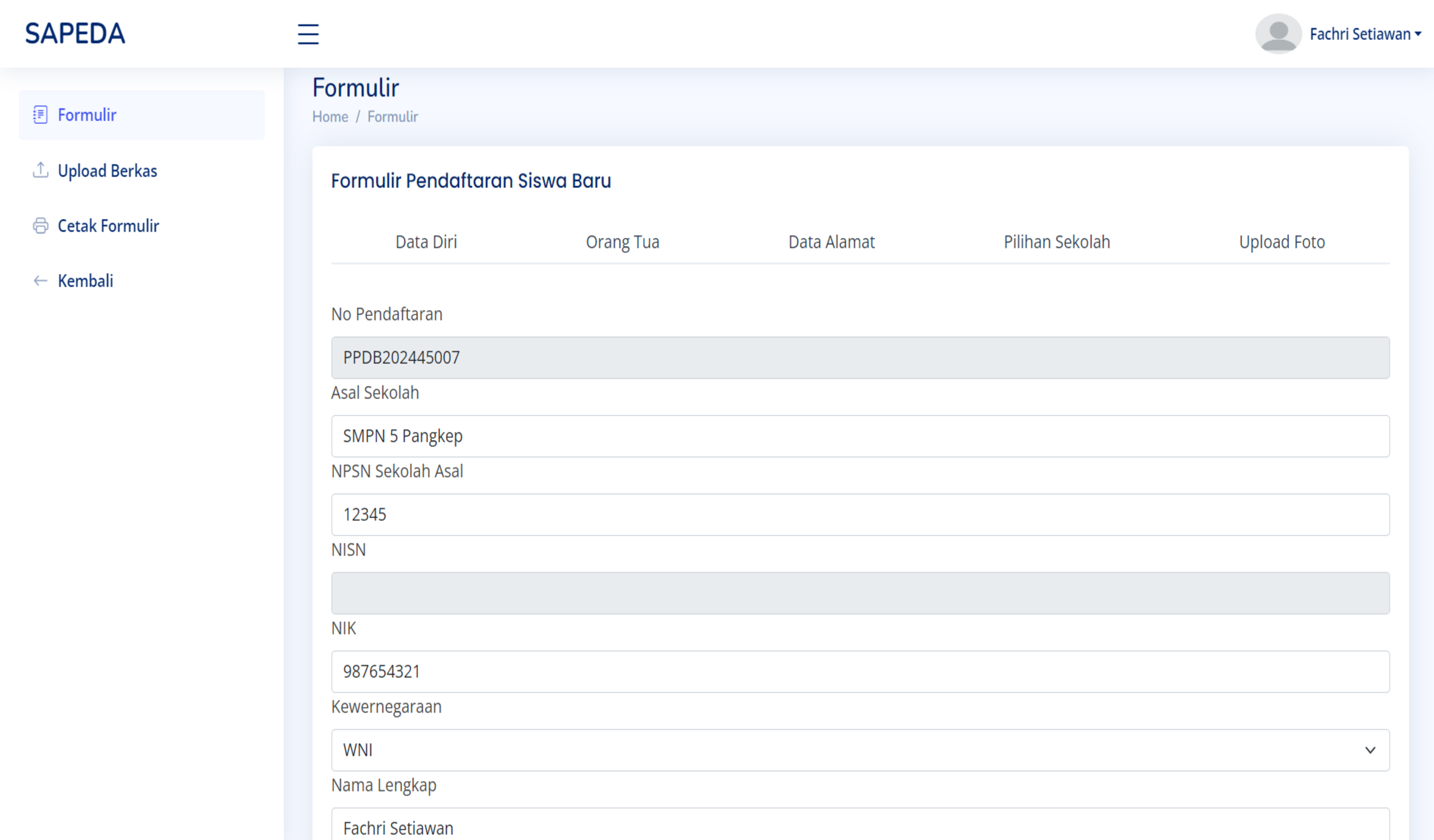Click into the NIK input field
Screen dimensions: 1434x840
tap(860, 672)
